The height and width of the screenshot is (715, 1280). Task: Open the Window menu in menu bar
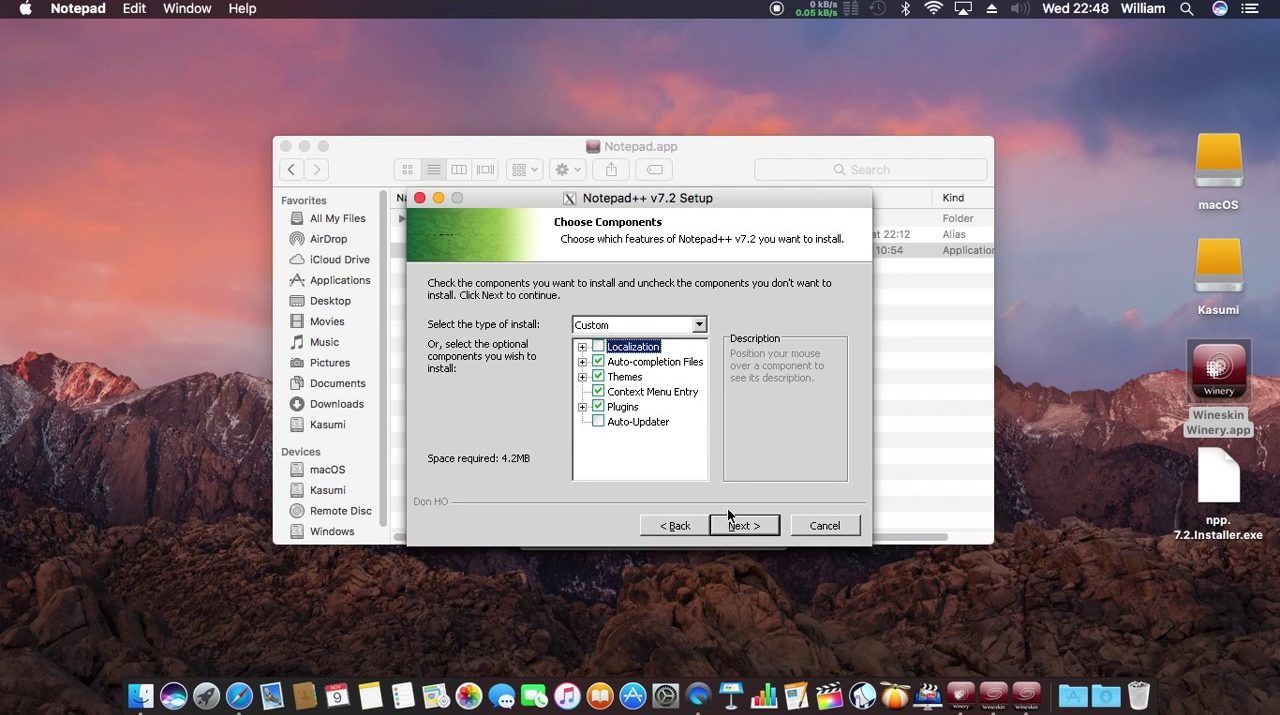pyautogui.click(x=187, y=8)
